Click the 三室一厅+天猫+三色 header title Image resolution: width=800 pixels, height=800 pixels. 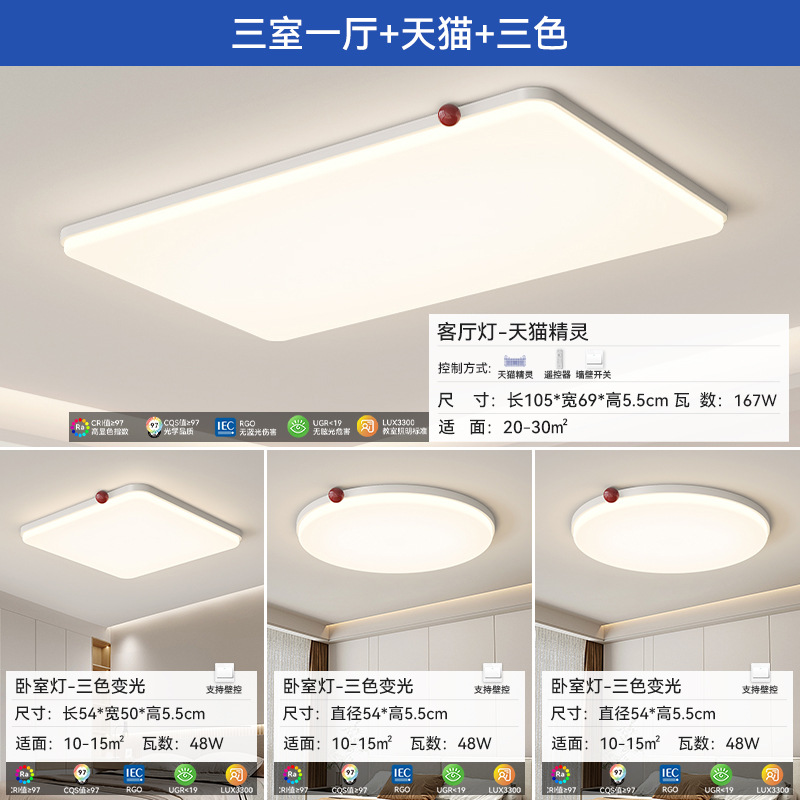point(400,34)
